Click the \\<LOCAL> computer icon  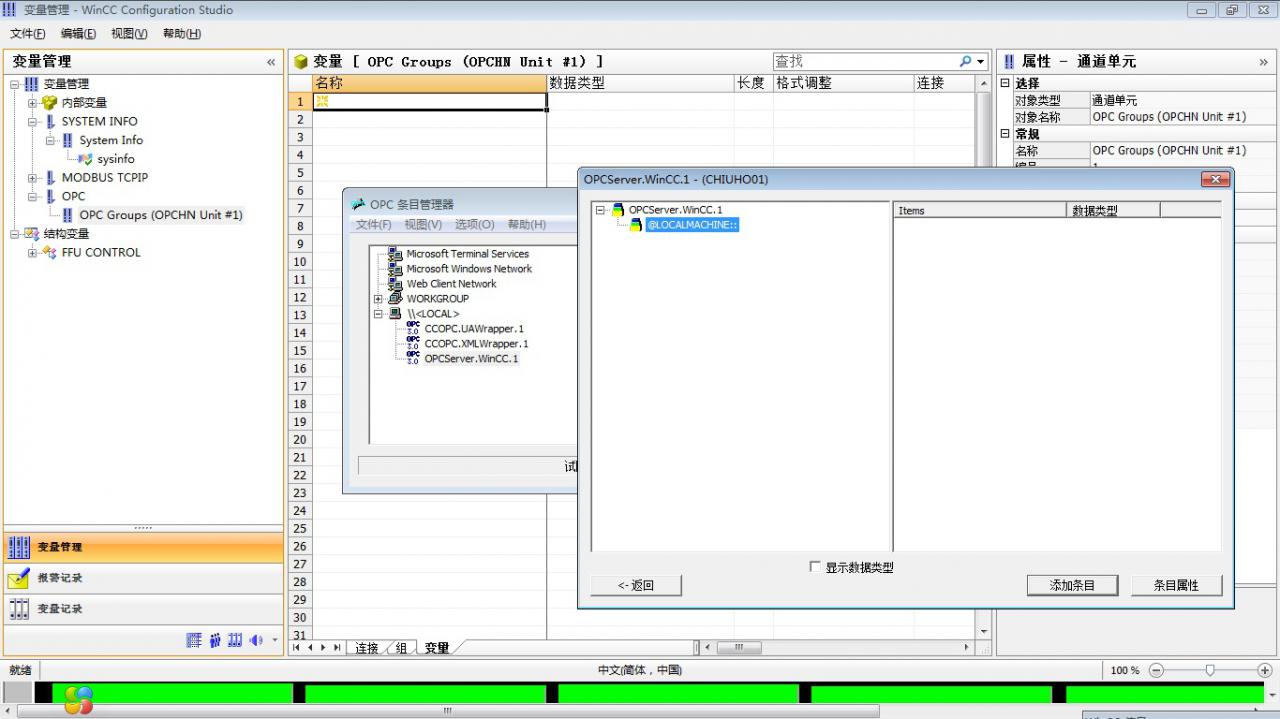tap(395, 314)
